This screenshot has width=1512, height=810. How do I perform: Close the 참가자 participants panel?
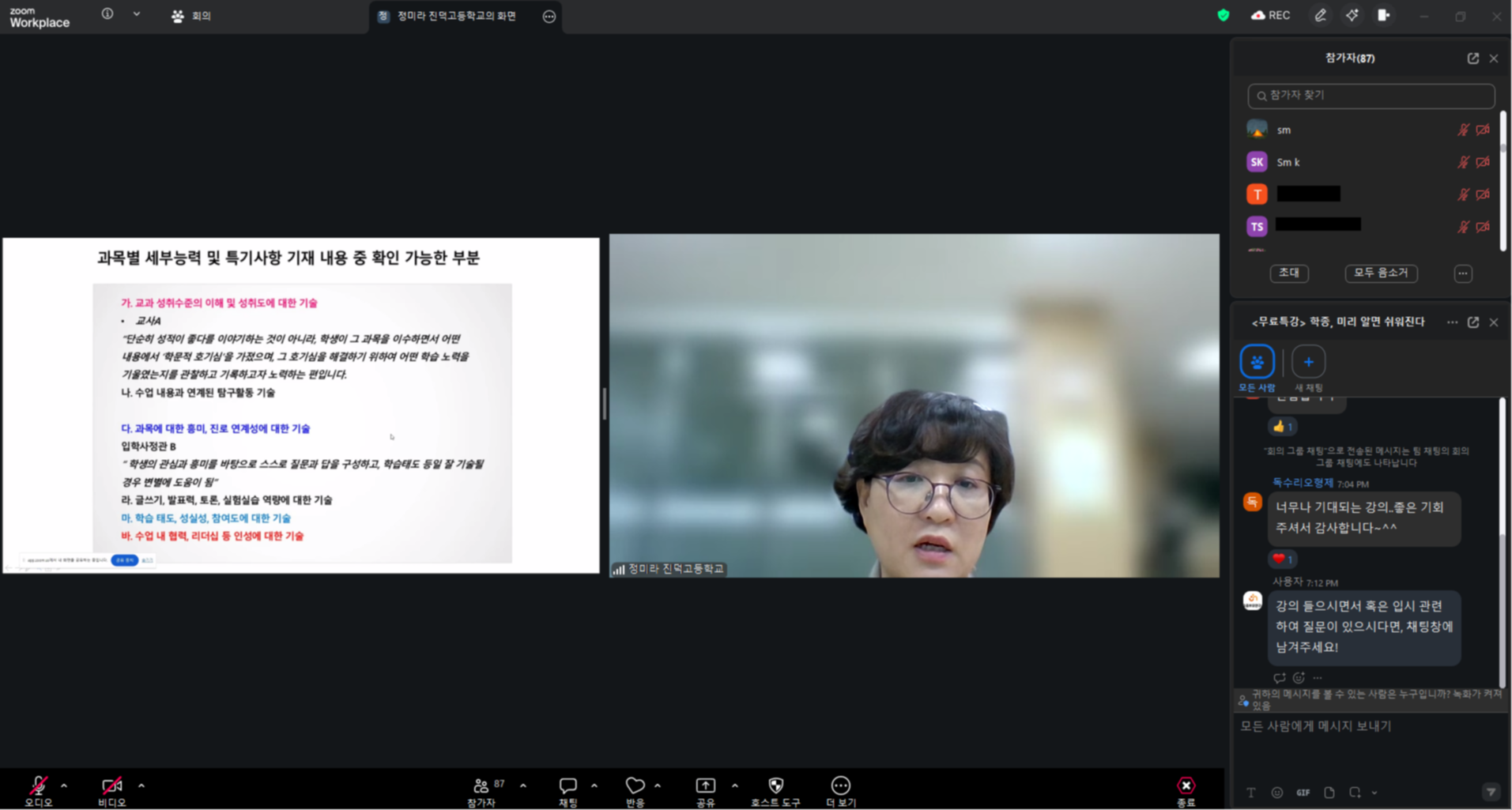(1494, 58)
